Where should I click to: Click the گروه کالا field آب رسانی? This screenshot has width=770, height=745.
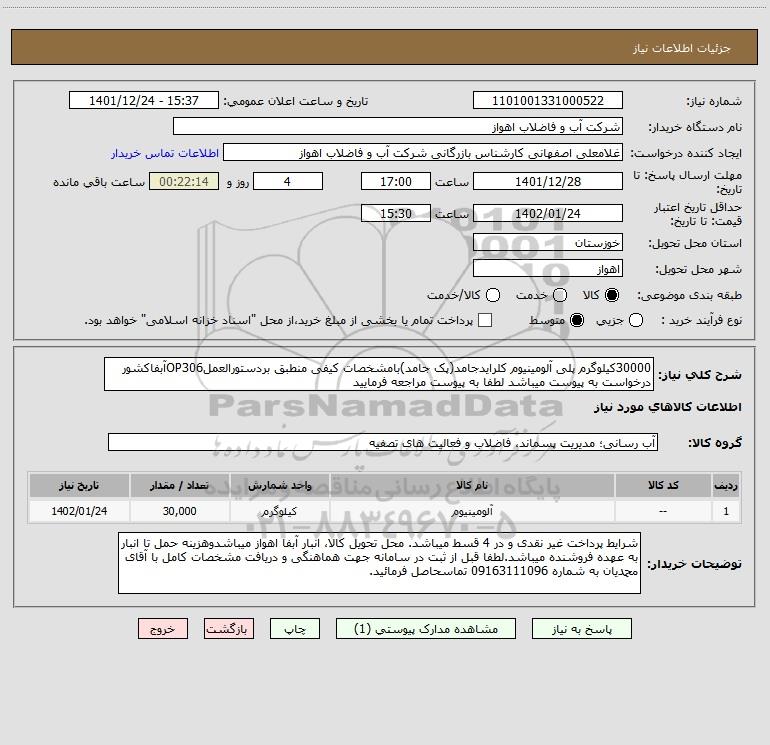click(x=383, y=442)
